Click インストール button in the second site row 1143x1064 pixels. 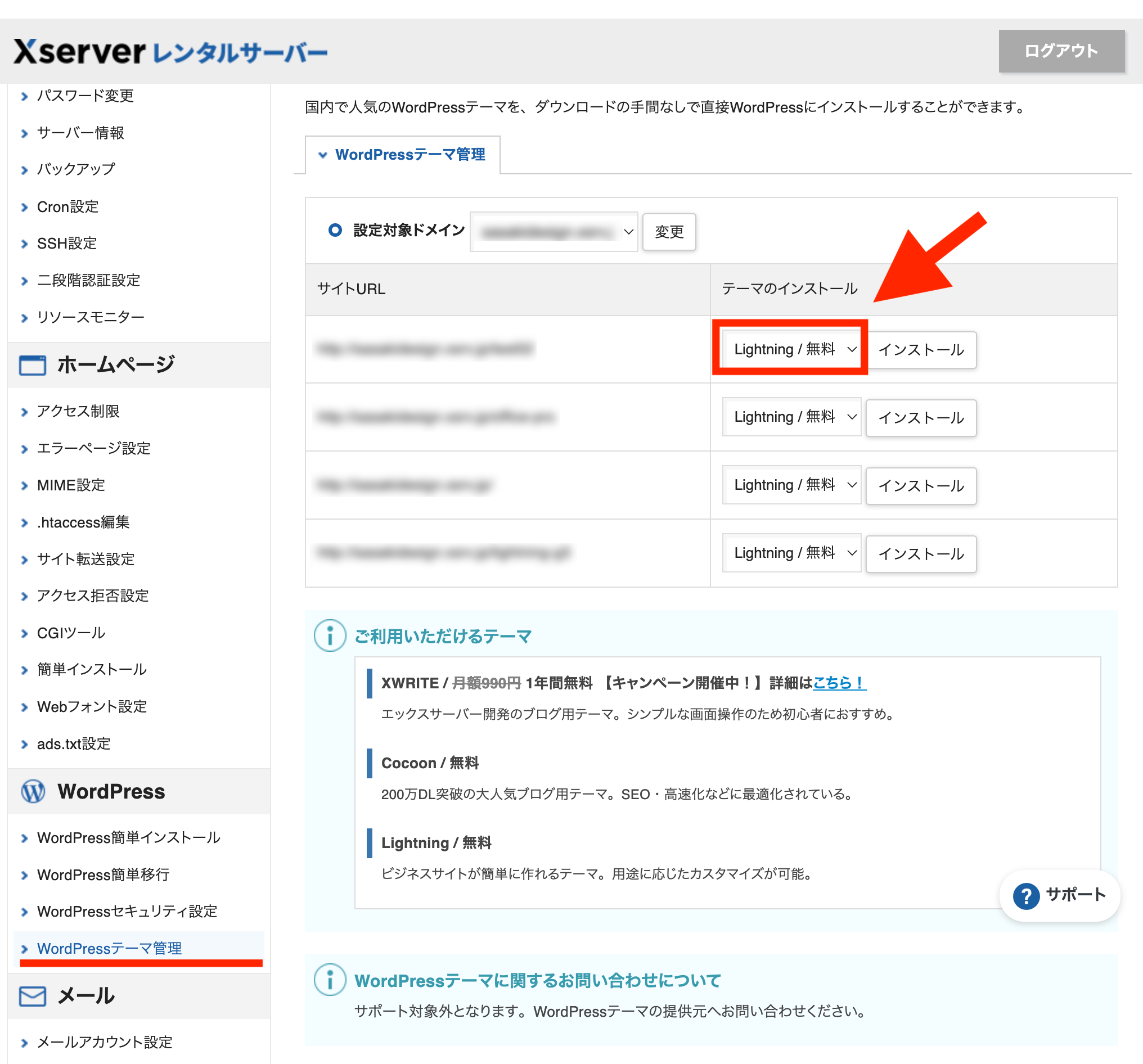tap(921, 417)
